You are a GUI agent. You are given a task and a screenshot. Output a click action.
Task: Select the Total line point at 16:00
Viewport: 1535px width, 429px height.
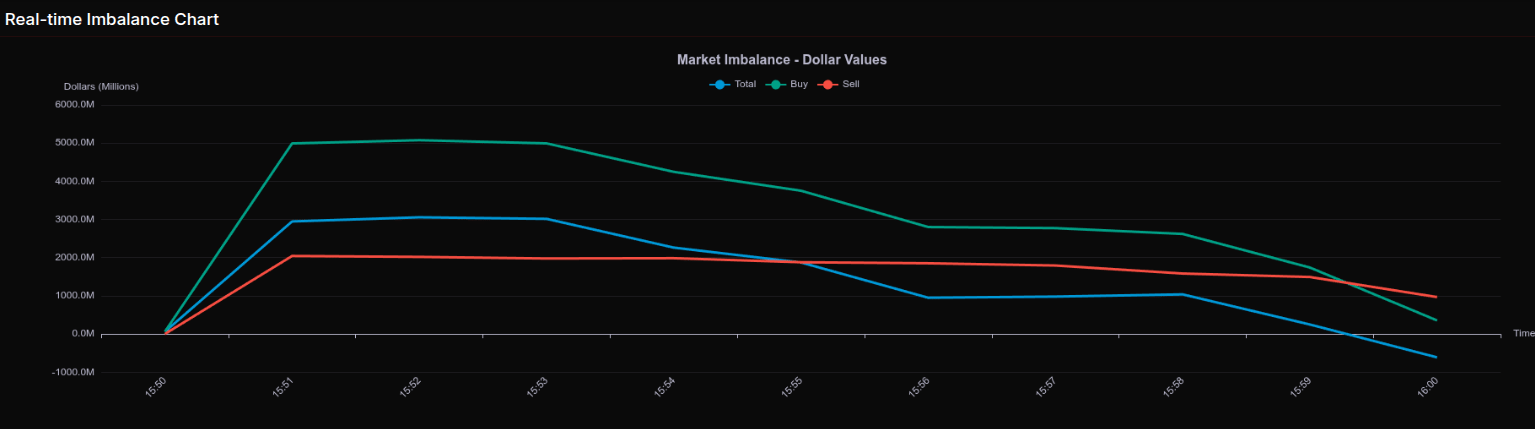[x=1436, y=357]
